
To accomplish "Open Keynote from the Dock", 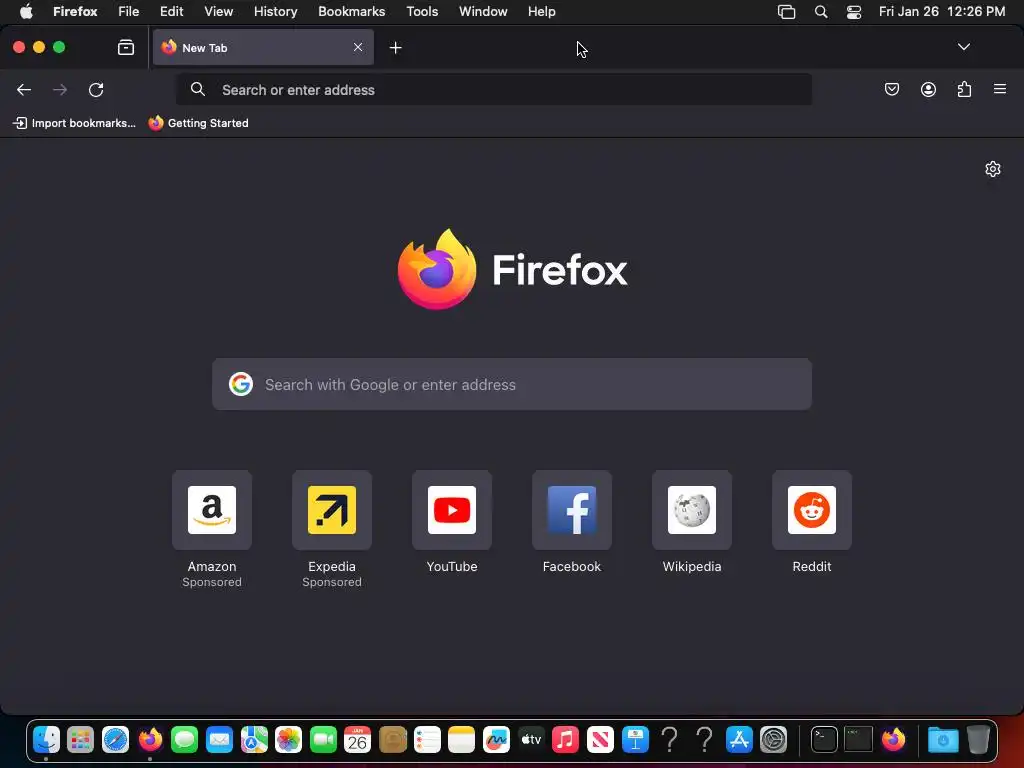I will 635,740.
